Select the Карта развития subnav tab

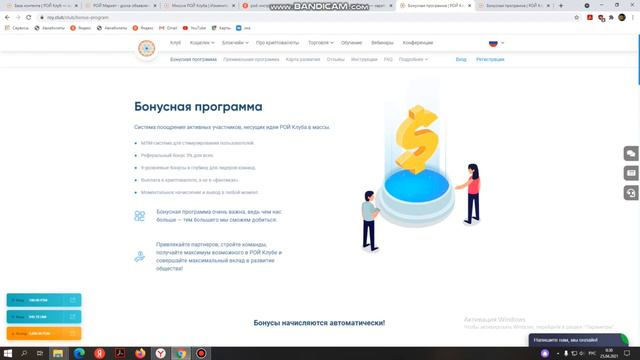(x=303, y=60)
